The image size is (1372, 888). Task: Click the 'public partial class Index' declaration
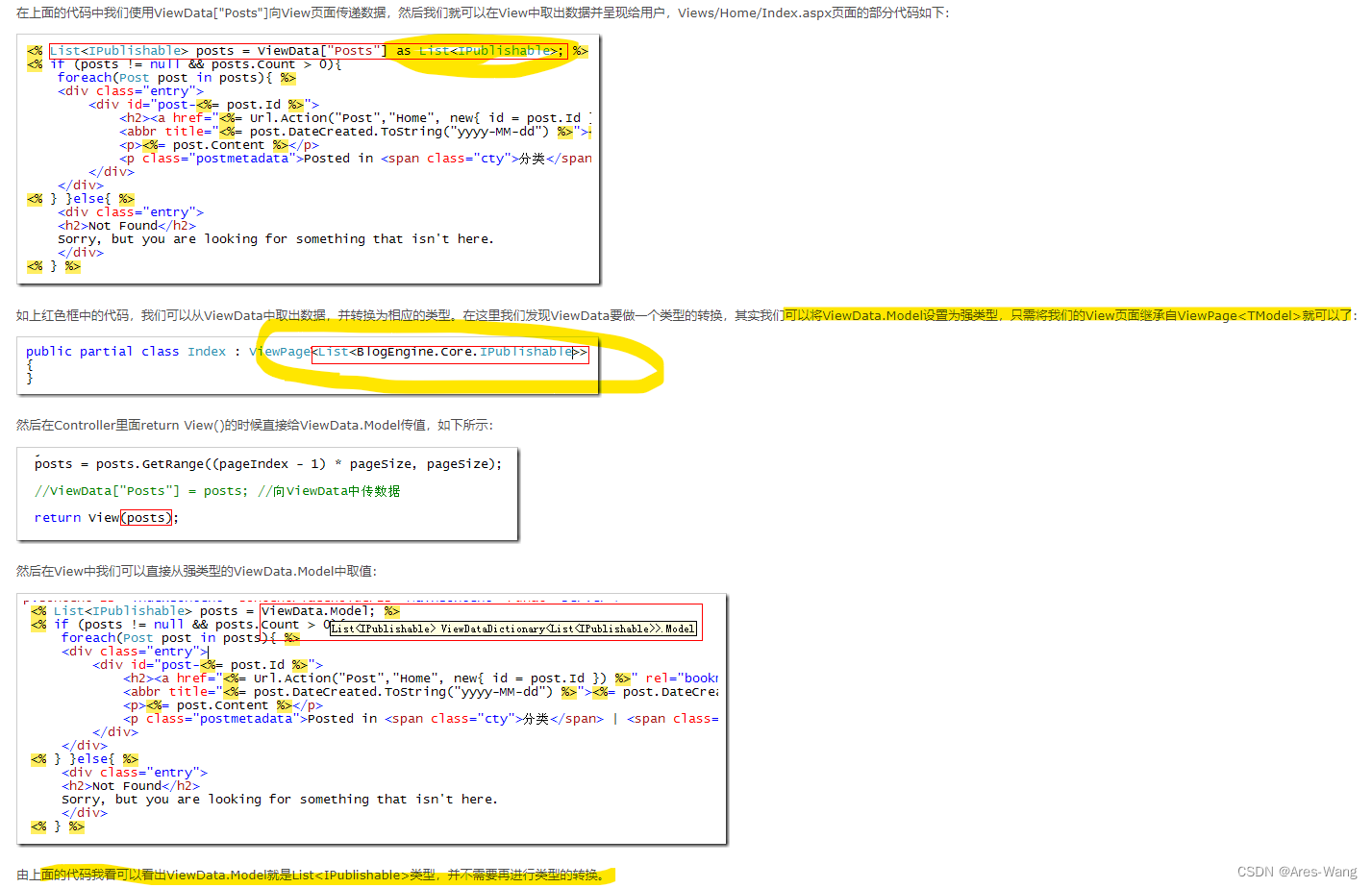coord(125,351)
